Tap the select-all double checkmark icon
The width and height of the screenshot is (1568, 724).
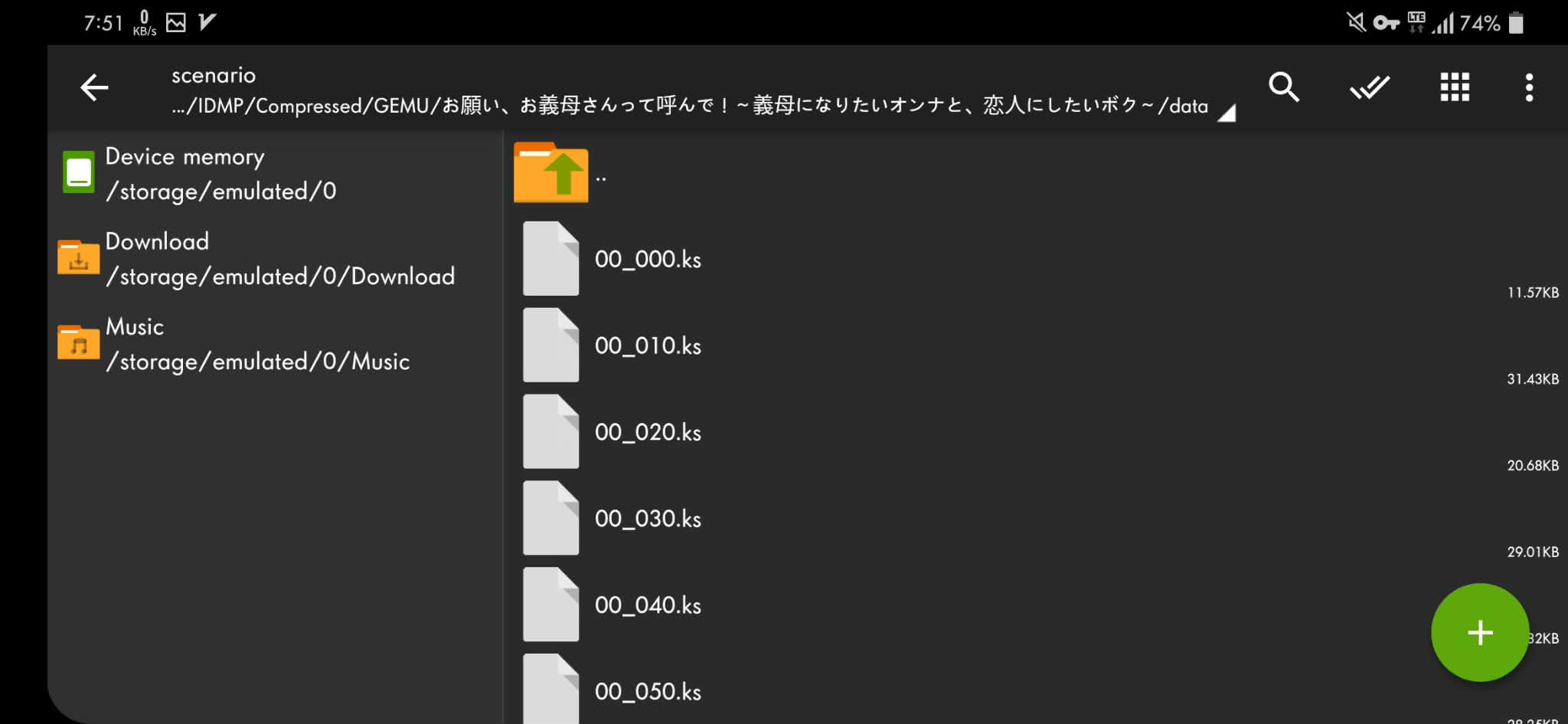(x=1369, y=87)
